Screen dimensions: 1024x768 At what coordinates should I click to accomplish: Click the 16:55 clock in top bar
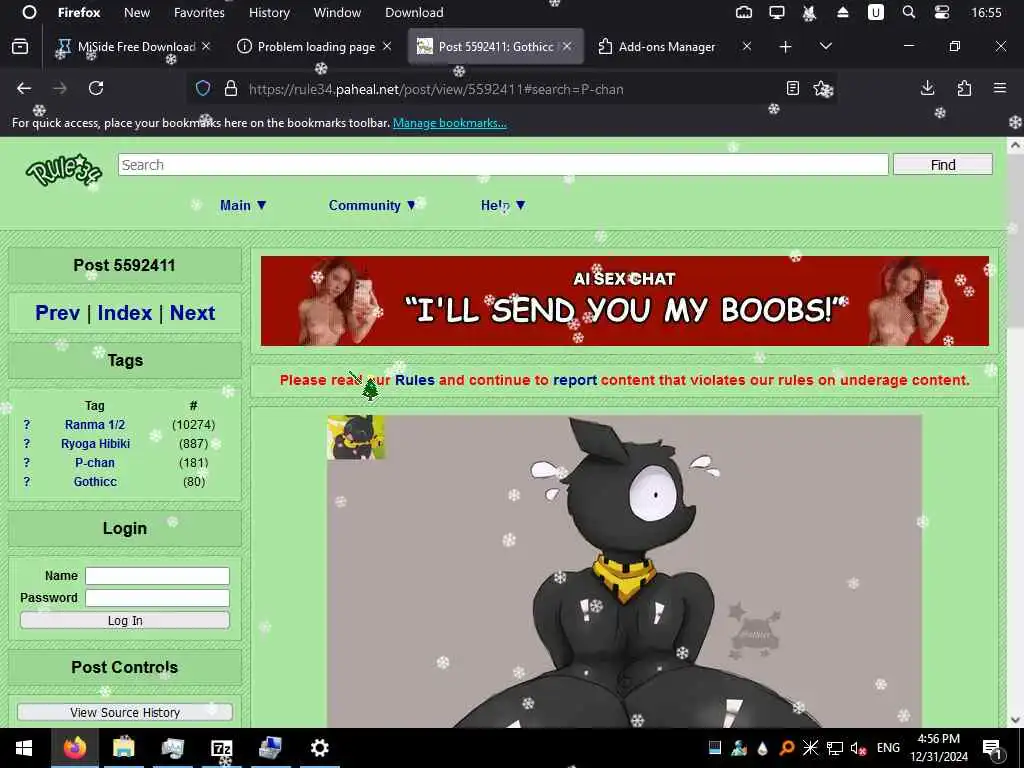986,12
